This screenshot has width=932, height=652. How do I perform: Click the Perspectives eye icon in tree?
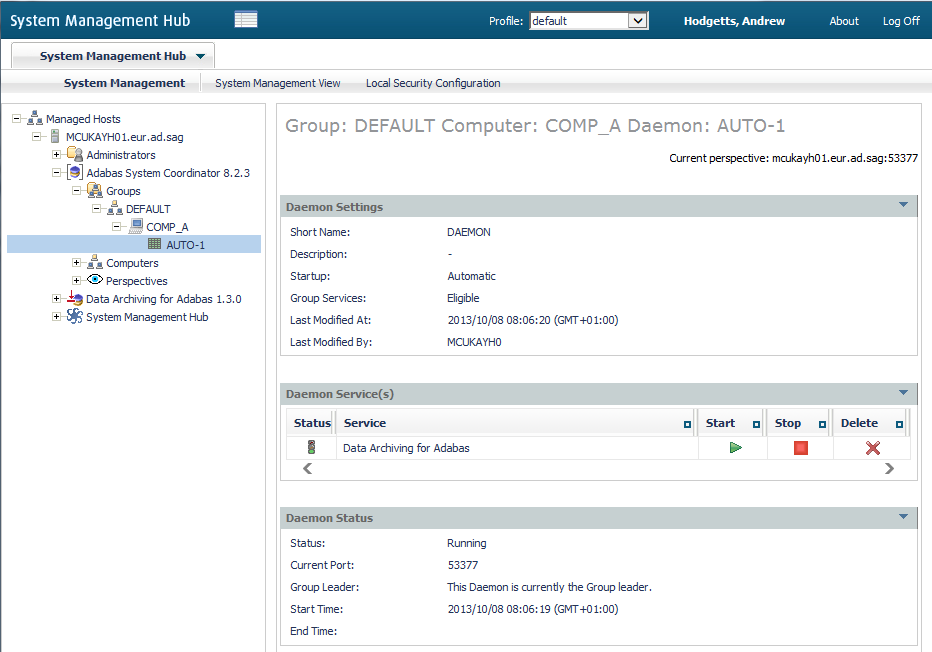coord(95,281)
